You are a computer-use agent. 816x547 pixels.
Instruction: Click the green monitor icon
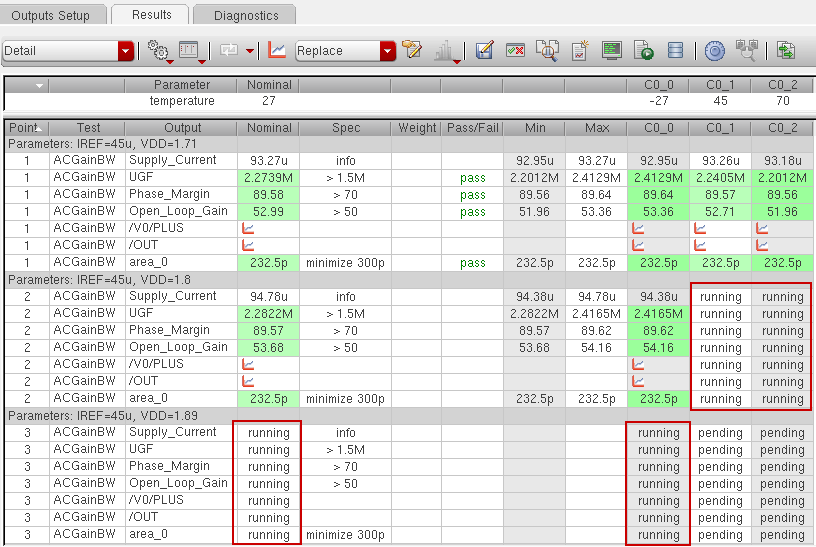[x=612, y=50]
